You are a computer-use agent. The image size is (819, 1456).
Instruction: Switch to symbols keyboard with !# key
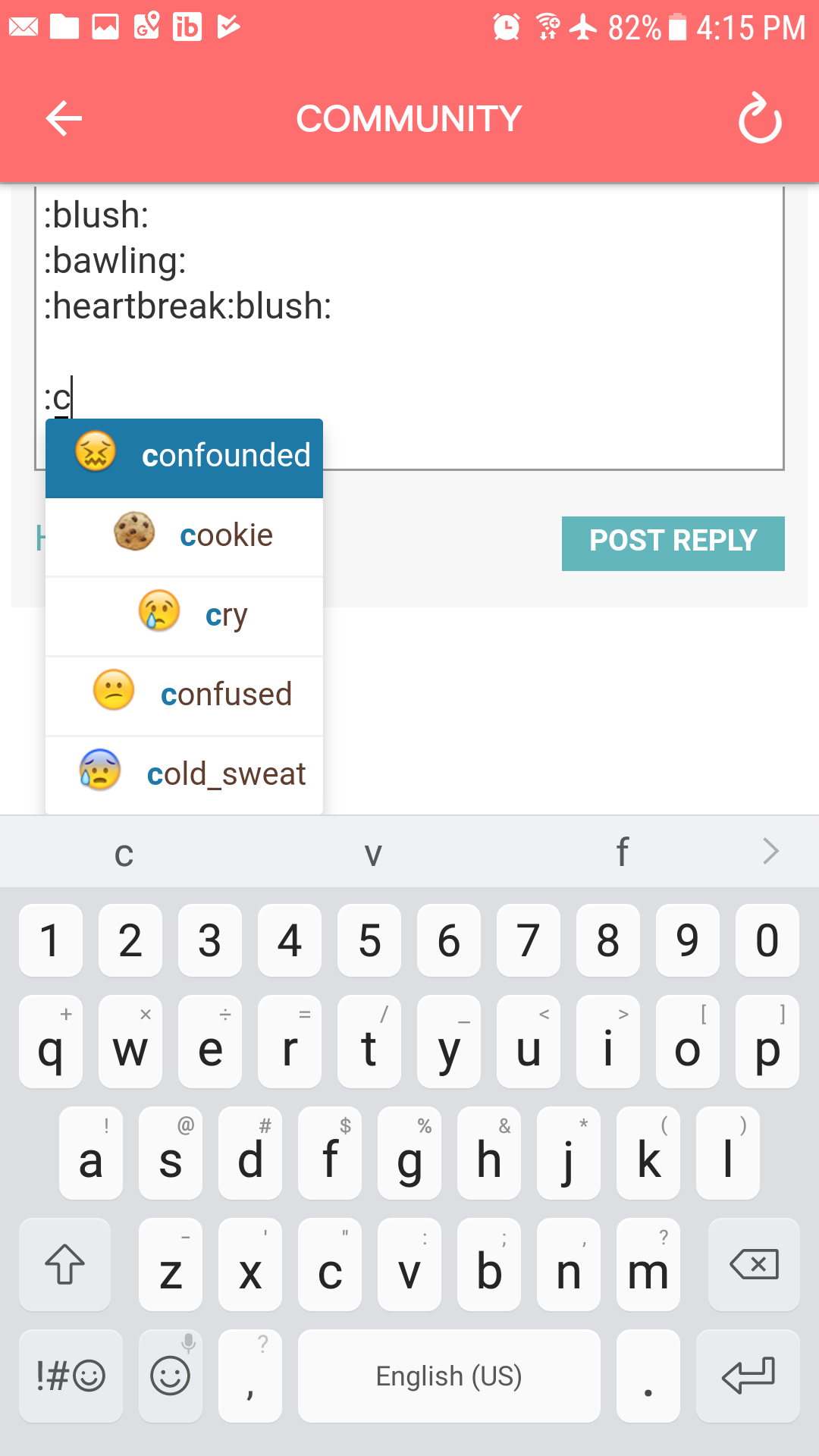click(x=71, y=1376)
